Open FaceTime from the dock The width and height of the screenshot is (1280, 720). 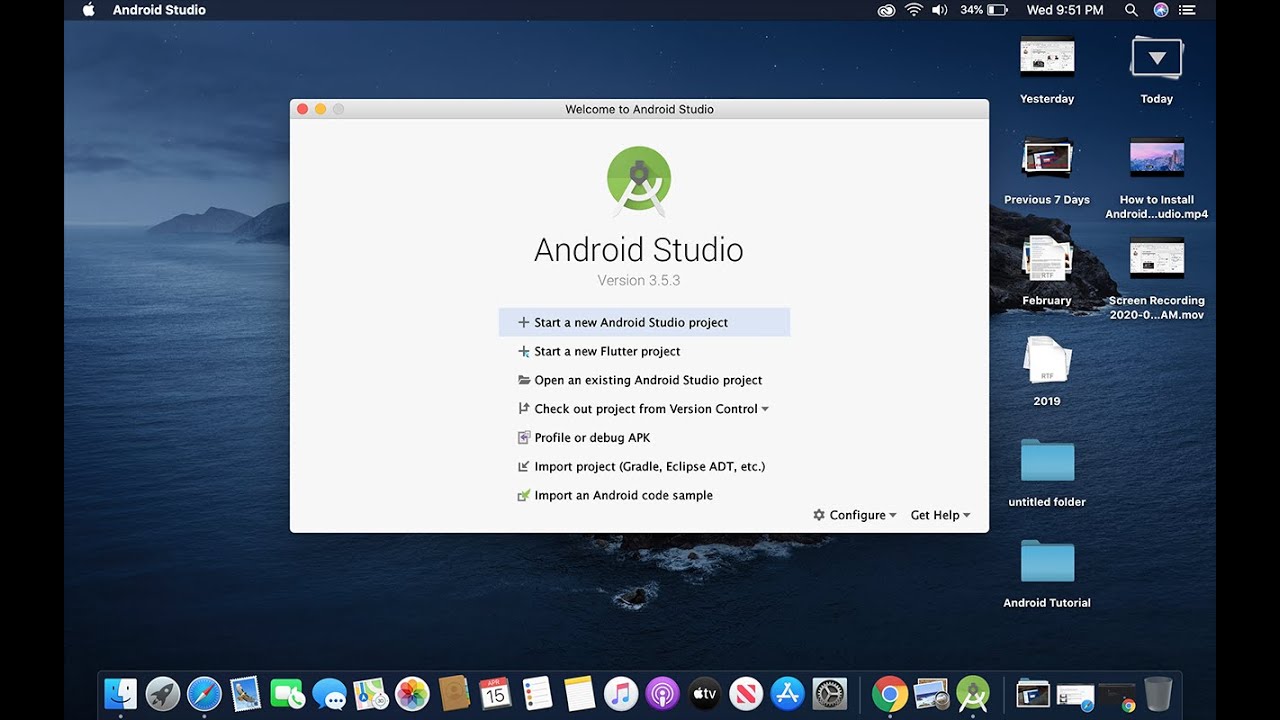tap(287, 693)
